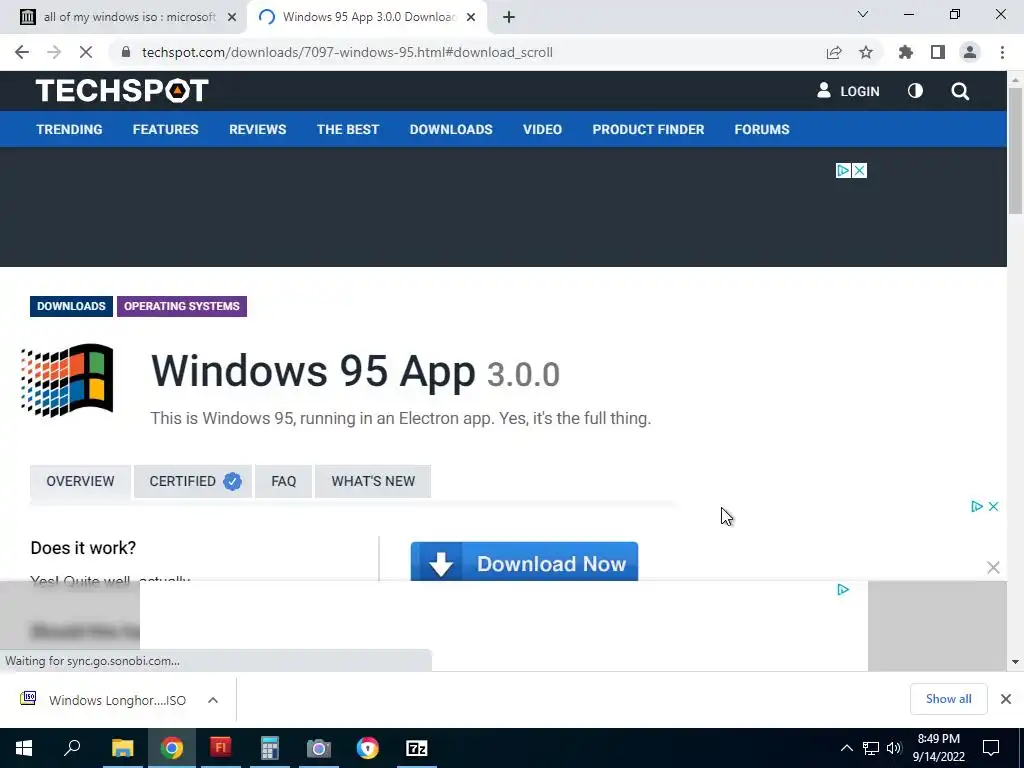The width and height of the screenshot is (1024, 768).
Task: Toggle TechSpot dark mode contrast icon
Action: click(x=915, y=91)
